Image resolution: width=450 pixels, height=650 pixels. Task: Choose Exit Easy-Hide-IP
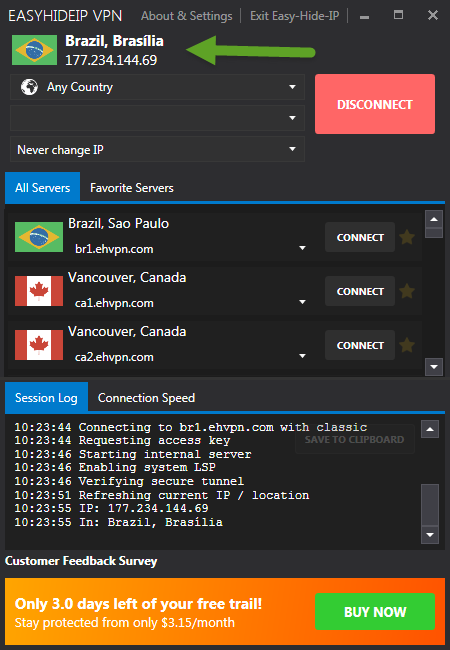(x=294, y=16)
